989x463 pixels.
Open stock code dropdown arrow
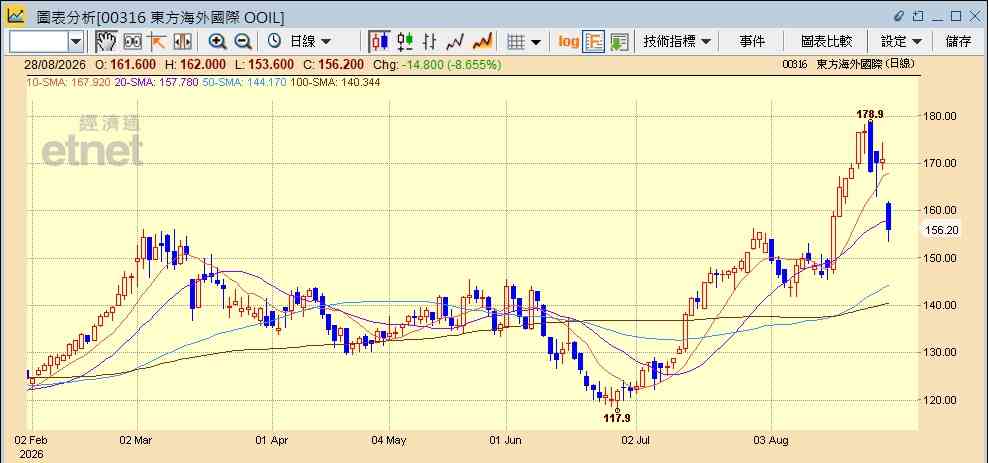76,42
